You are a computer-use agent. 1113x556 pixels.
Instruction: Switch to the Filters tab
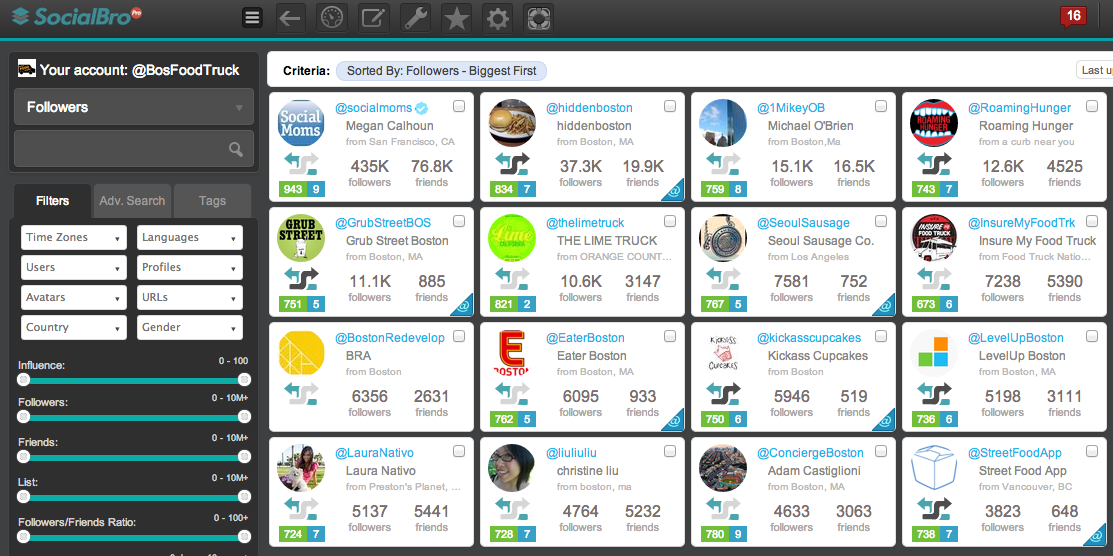(53, 201)
